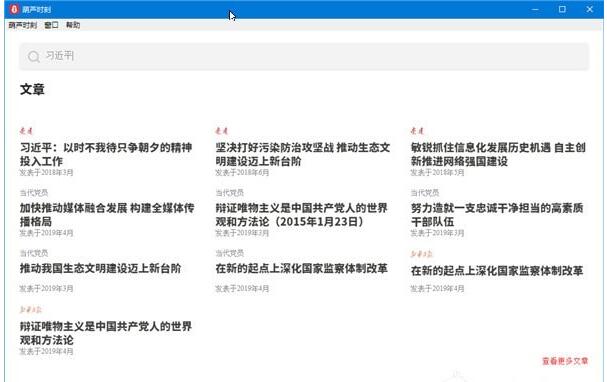This screenshot has height=382, width=607.
Task: Open article 努力造就一支忠诚干净担当的高素质干部队伍
Action: (497, 215)
